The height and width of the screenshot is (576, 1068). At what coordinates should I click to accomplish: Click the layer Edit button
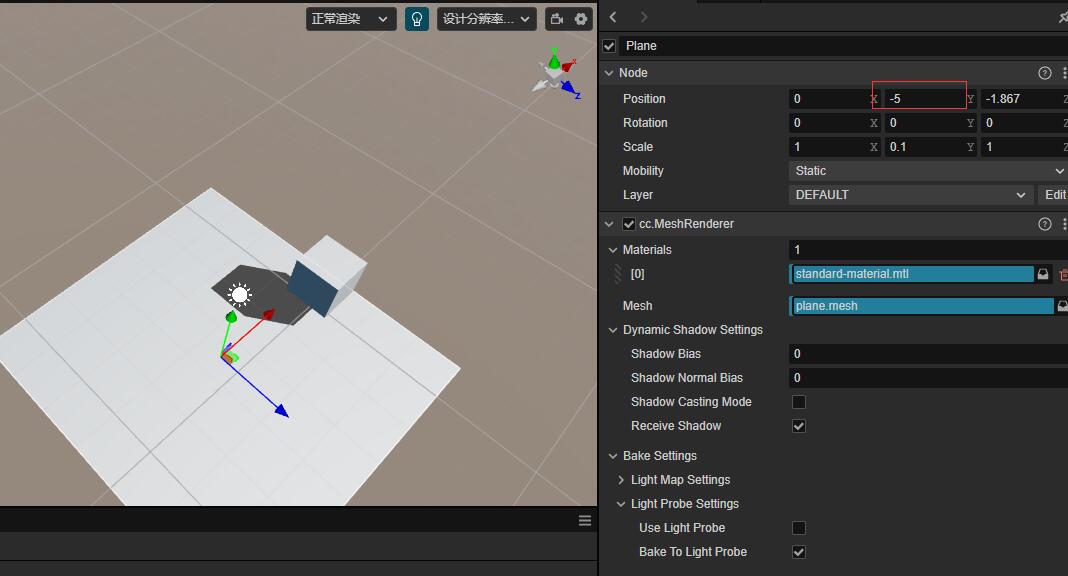click(x=1053, y=195)
